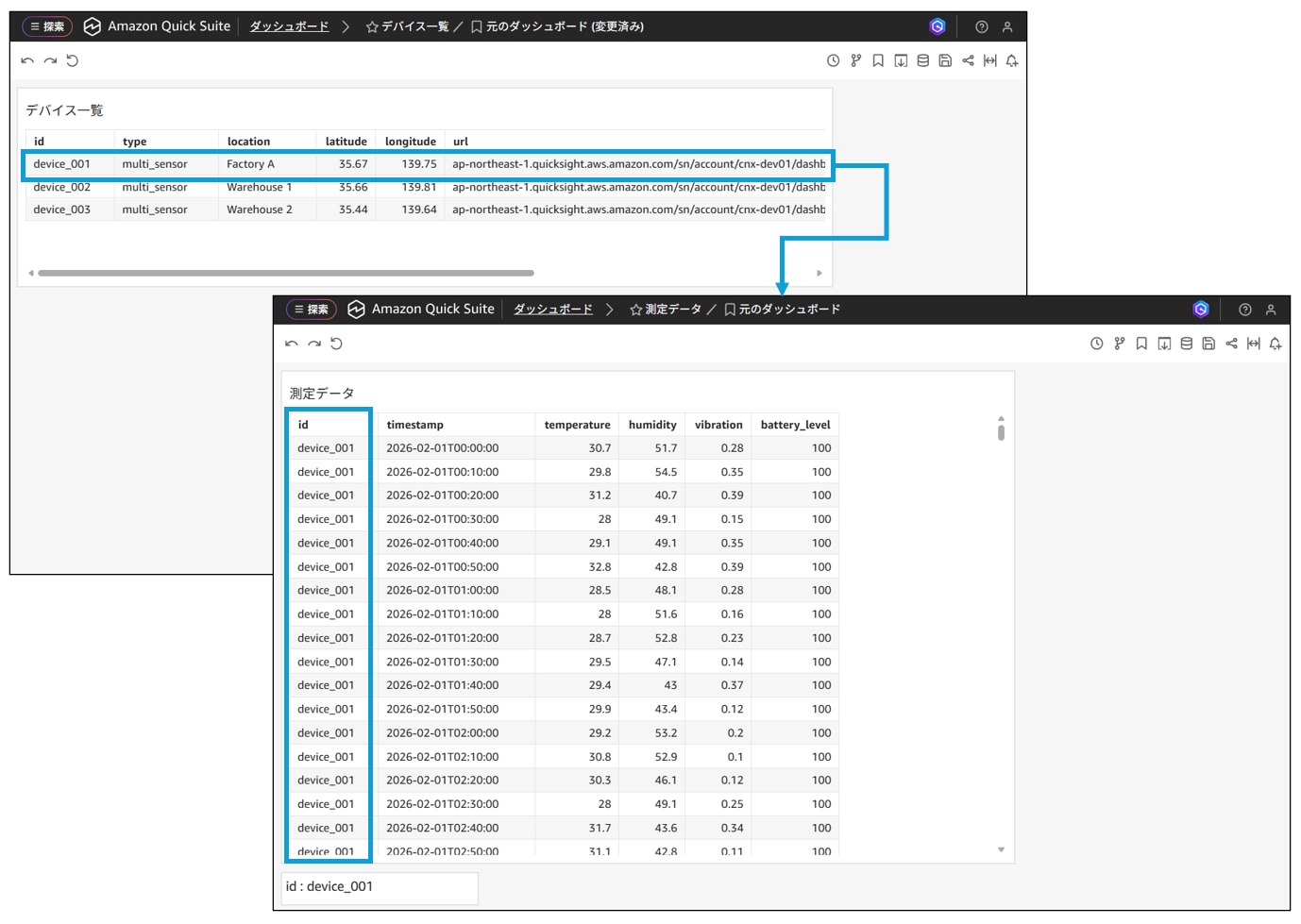Screen dimensions: 1301x924
Task: Sort by the temperature column header
Action: (577, 425)
